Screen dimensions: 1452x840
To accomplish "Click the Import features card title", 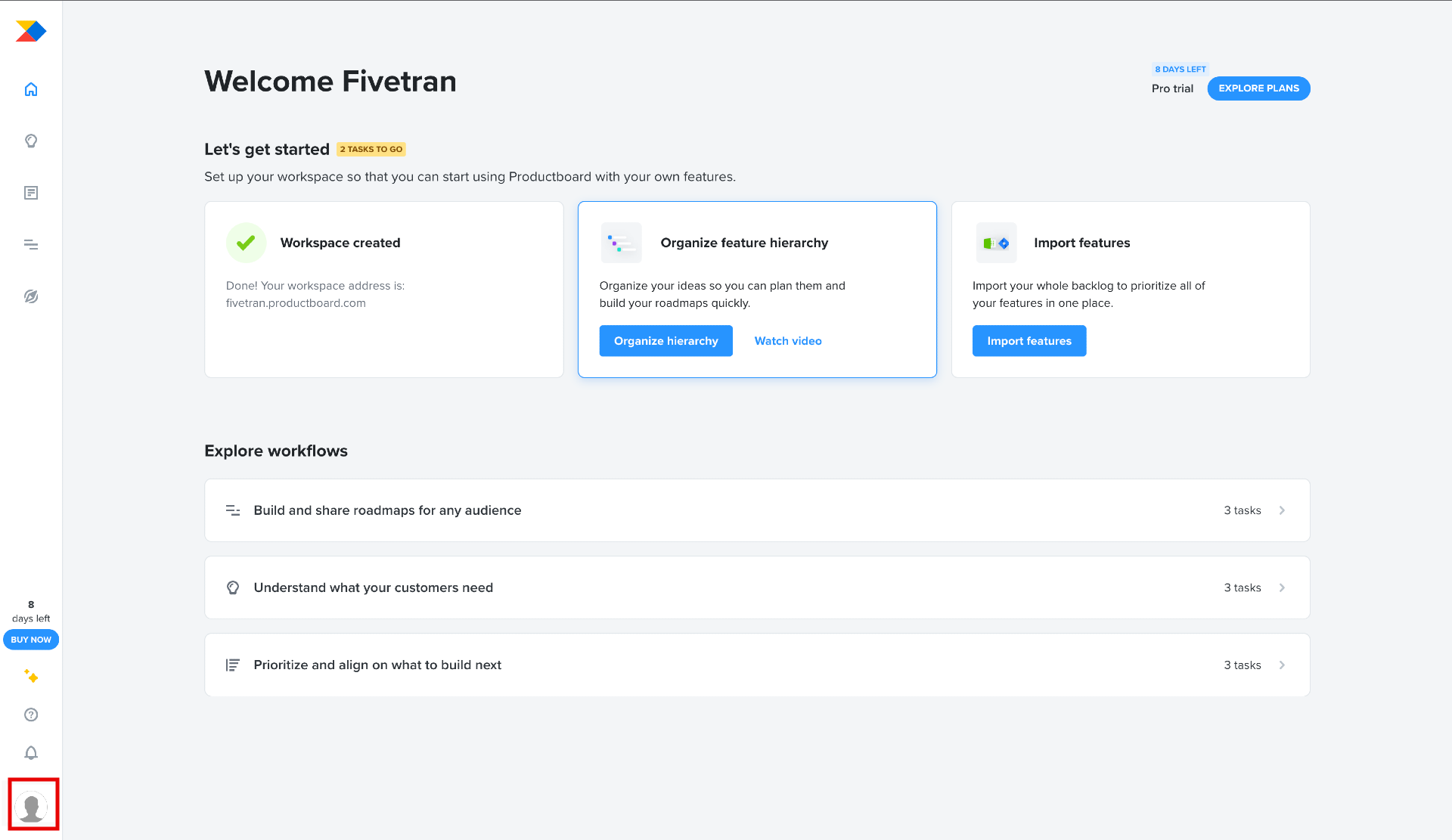I will click(1081, 243).
